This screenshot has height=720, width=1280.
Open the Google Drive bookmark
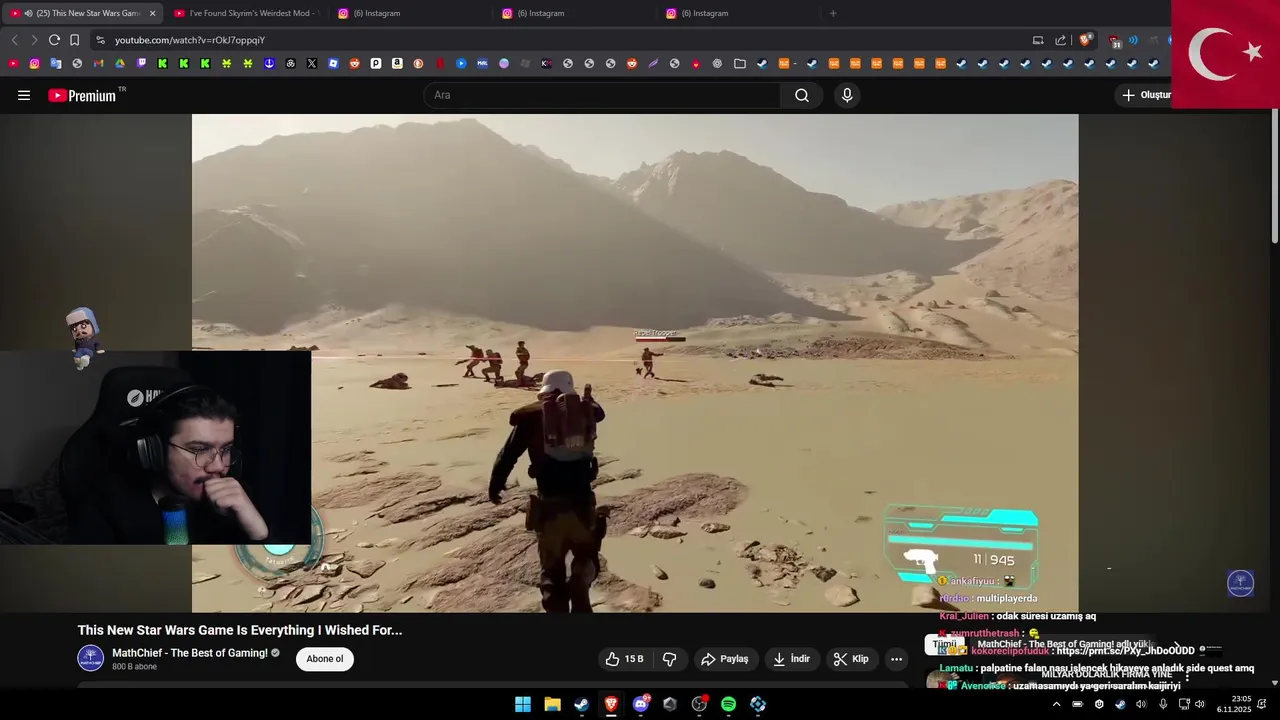point(120,63)
